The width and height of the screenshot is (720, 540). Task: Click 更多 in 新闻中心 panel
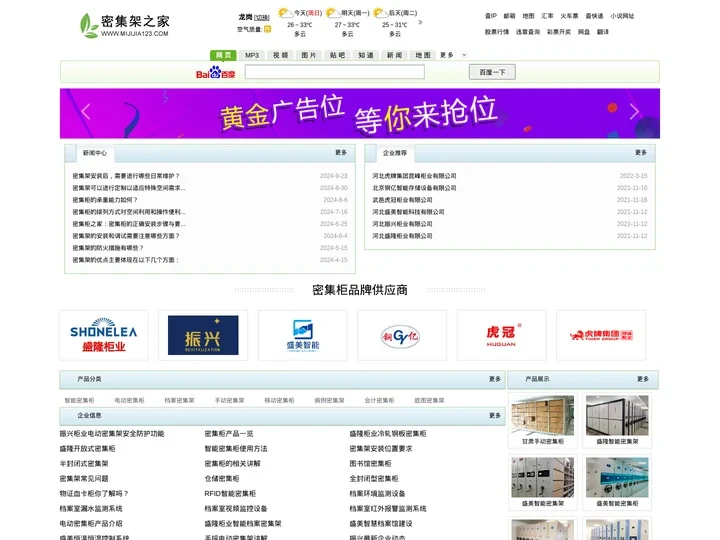click(341, 152)
